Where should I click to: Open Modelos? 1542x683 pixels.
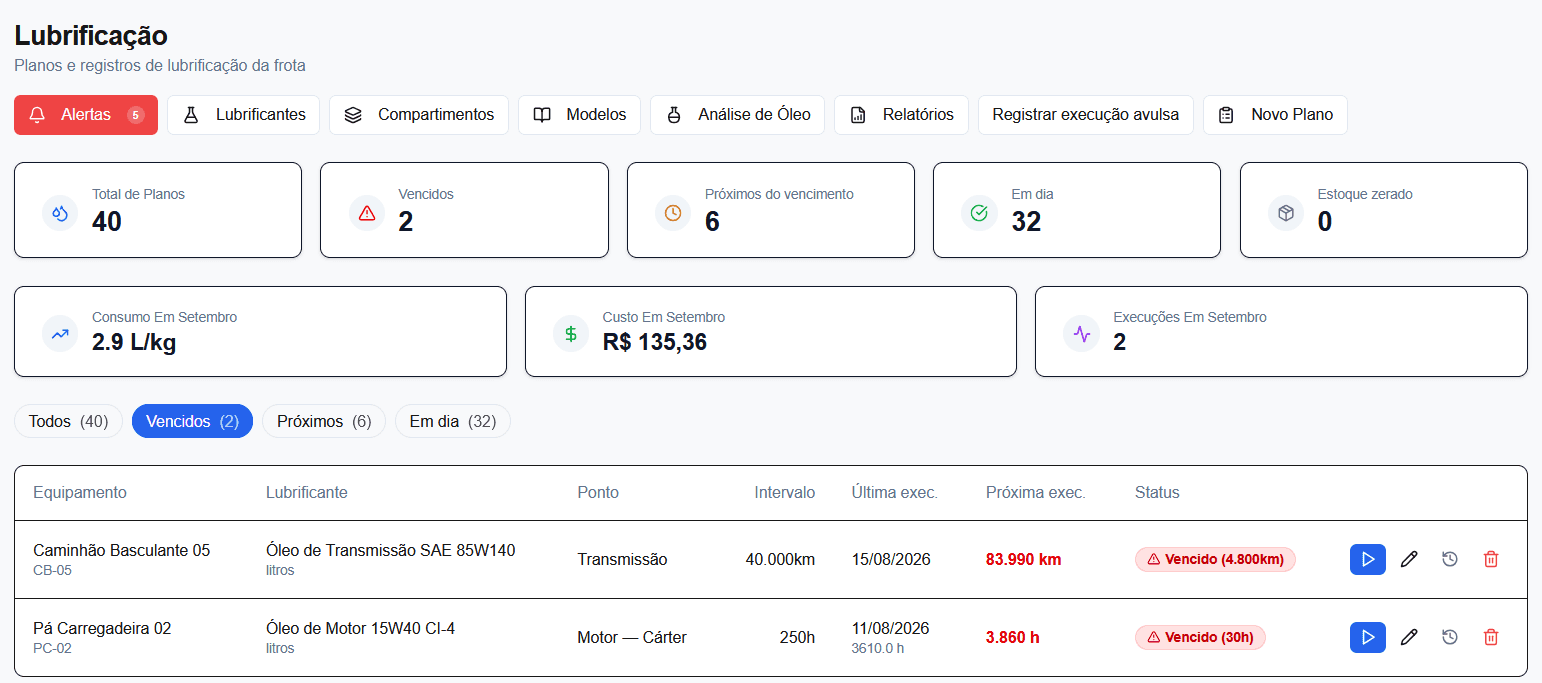(x=579, y=115)
